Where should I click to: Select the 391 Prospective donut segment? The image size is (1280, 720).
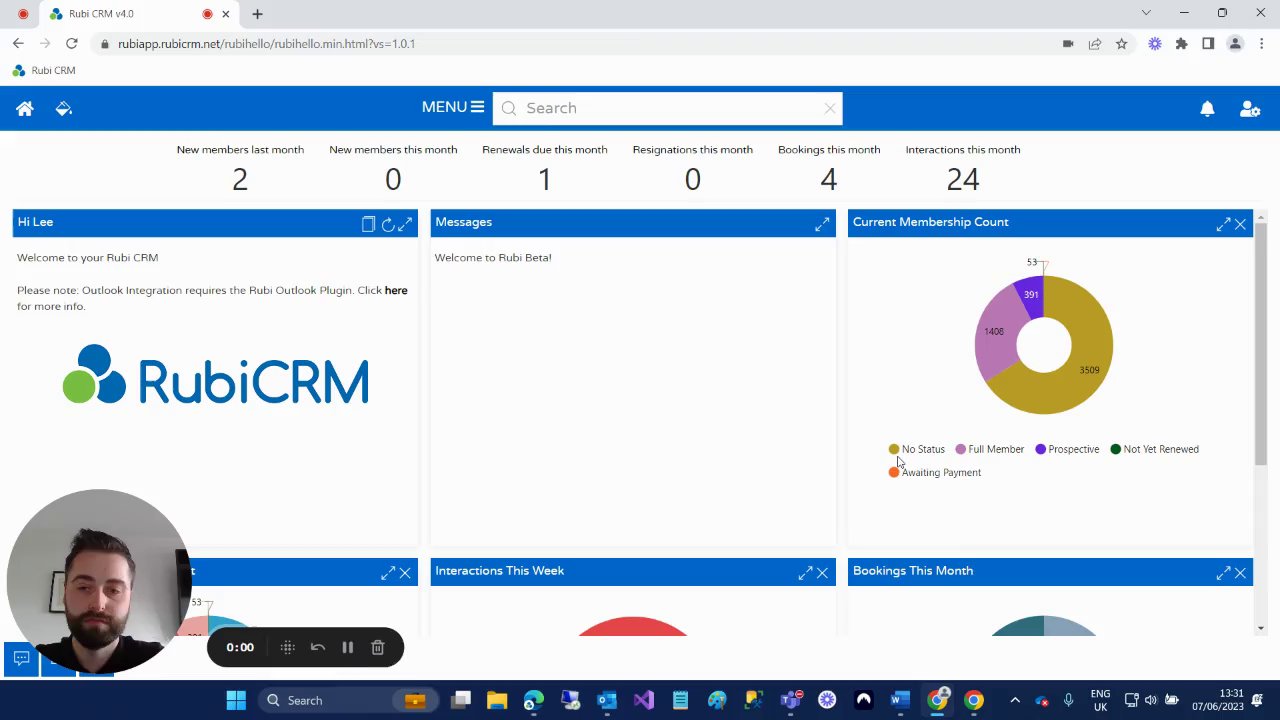[1031, 294]
